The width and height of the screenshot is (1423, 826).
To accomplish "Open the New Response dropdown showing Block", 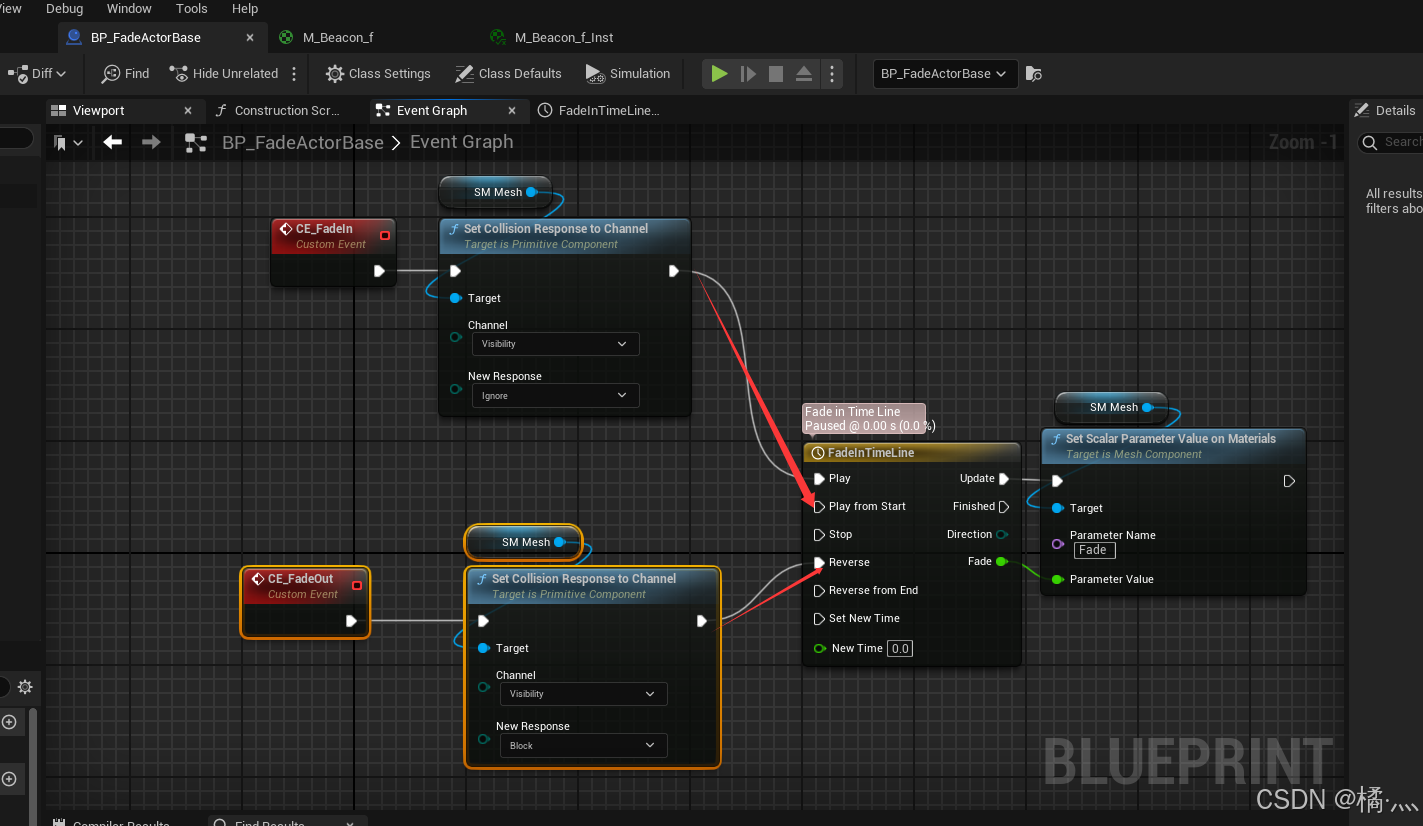I will 583,746.
